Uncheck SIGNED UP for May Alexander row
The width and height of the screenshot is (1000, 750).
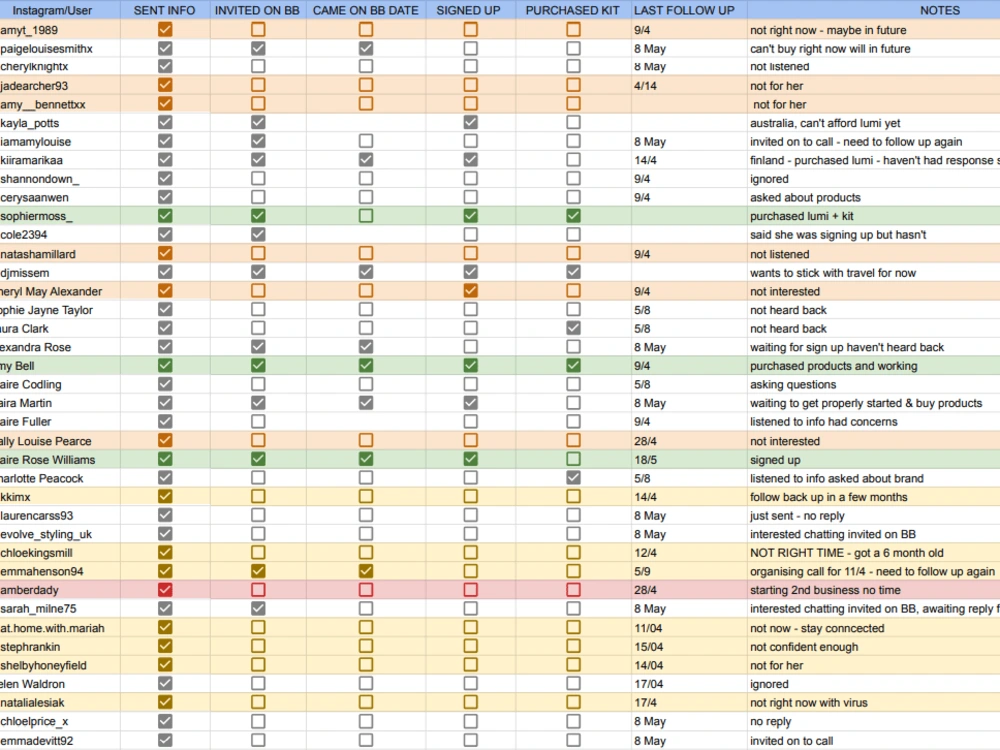tap(471, 290)
